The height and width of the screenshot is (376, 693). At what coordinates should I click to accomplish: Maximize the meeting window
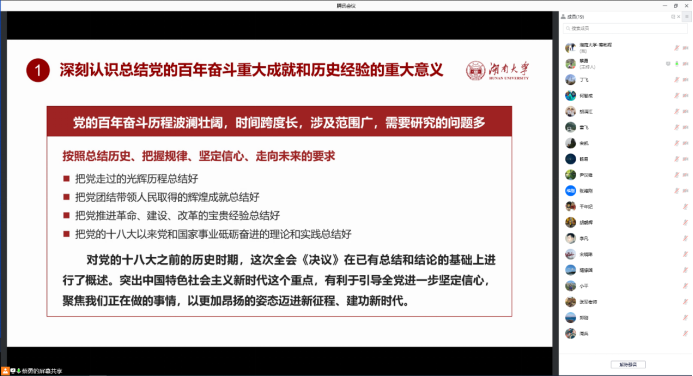coord(676,5)
